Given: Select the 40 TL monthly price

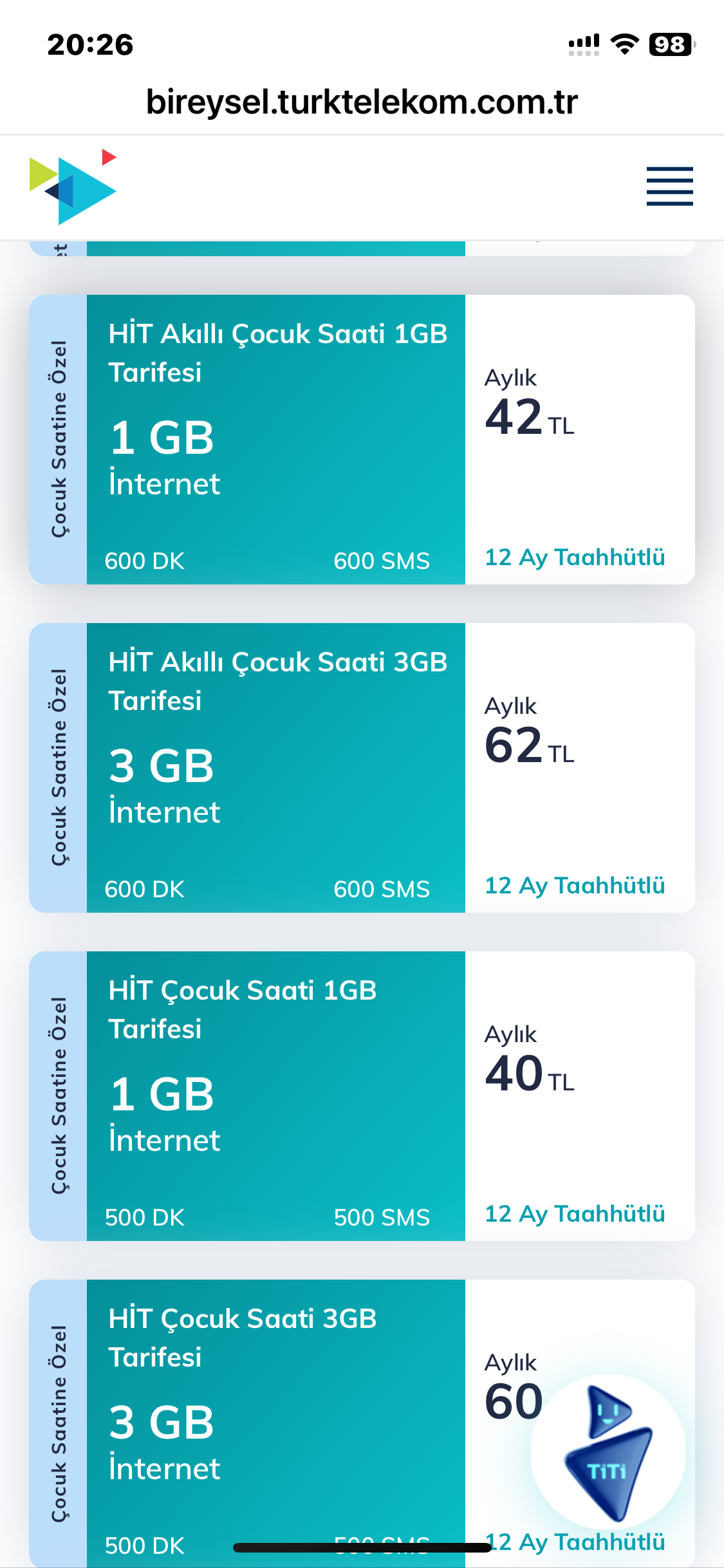Looking at the screenshot, I should (529, 1074).
